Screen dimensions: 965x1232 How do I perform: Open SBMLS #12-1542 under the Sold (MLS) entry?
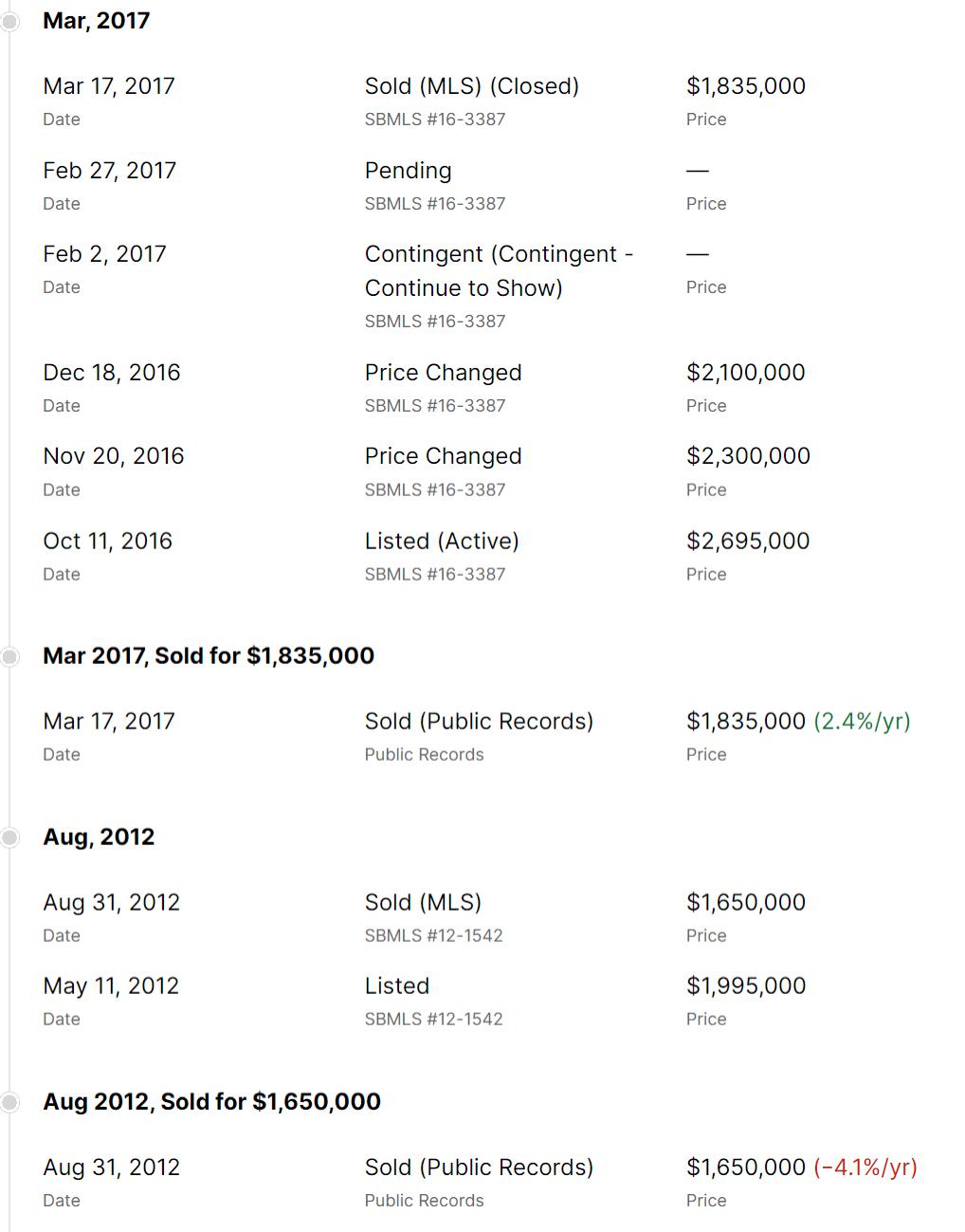433,936
